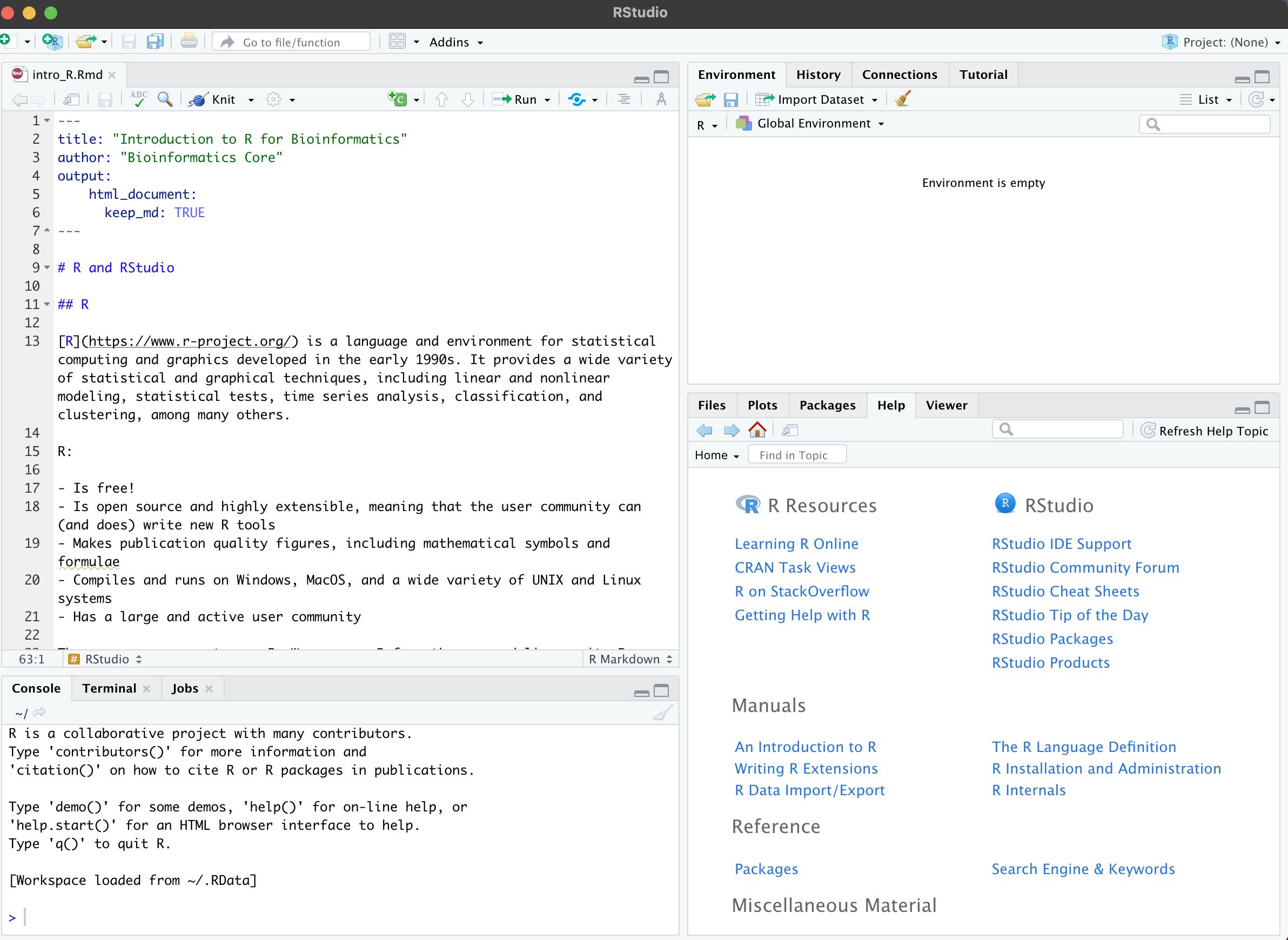This screenshot has width=1288, height=940.
Task: Click the Help pane home icon
Action: [x=757, y=429]
